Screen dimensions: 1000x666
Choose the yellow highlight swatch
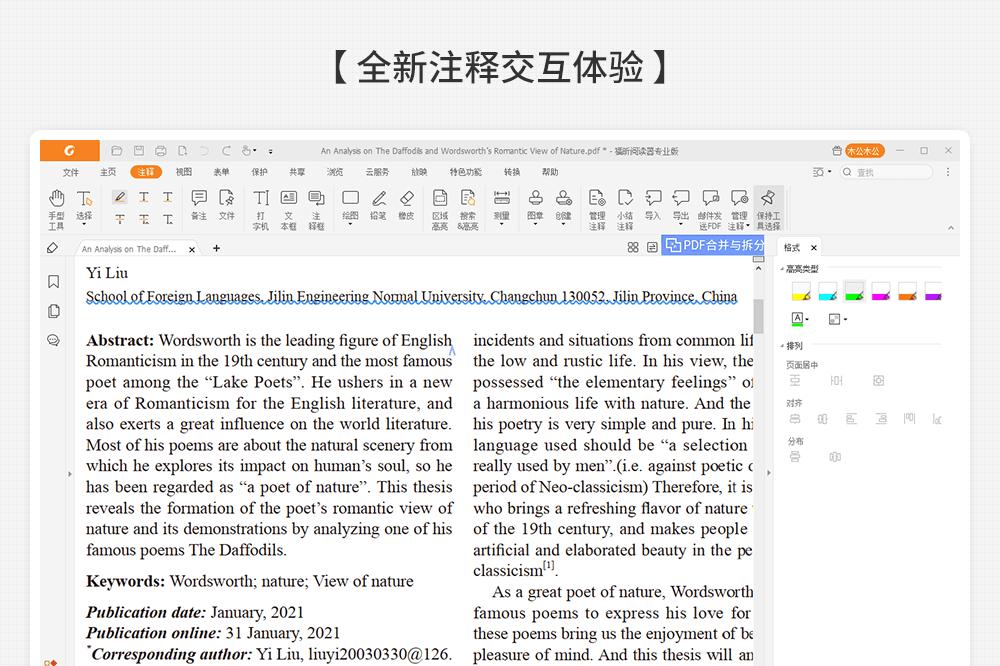tap(801, 291)
